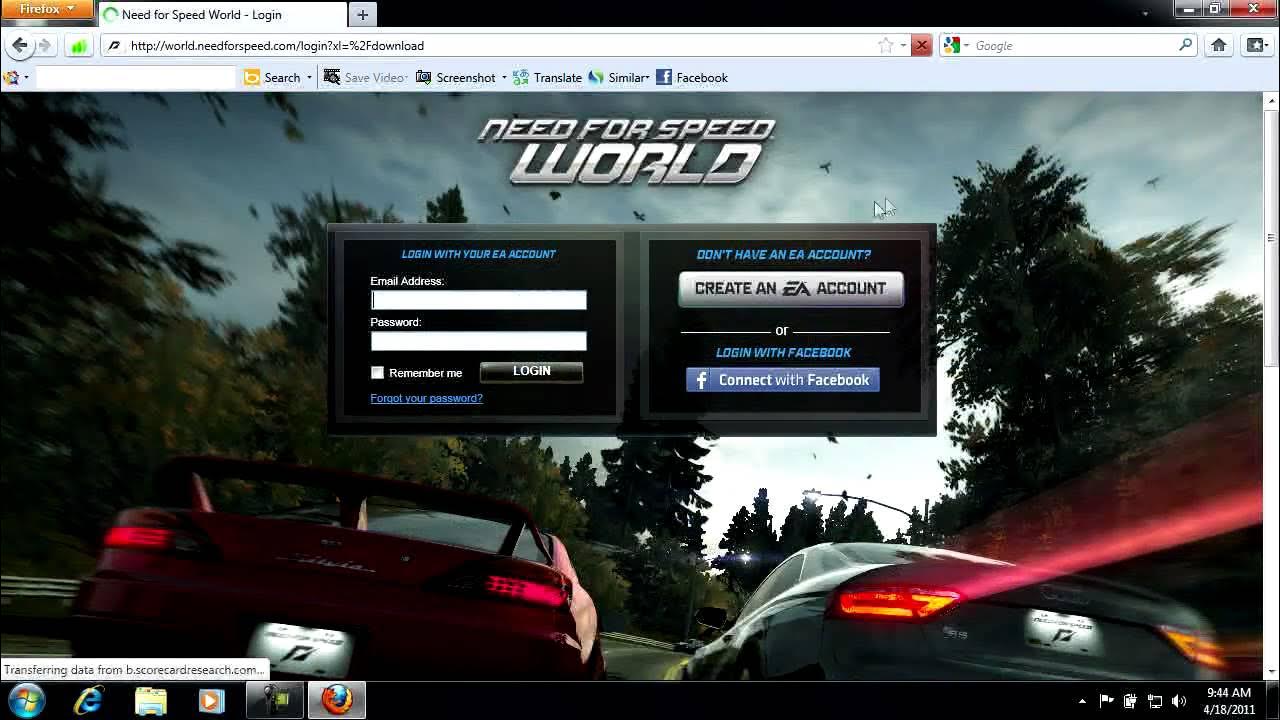Click the Firefox taskbar icon
The image size is (1280, 720).
click(x=336, y=700)
